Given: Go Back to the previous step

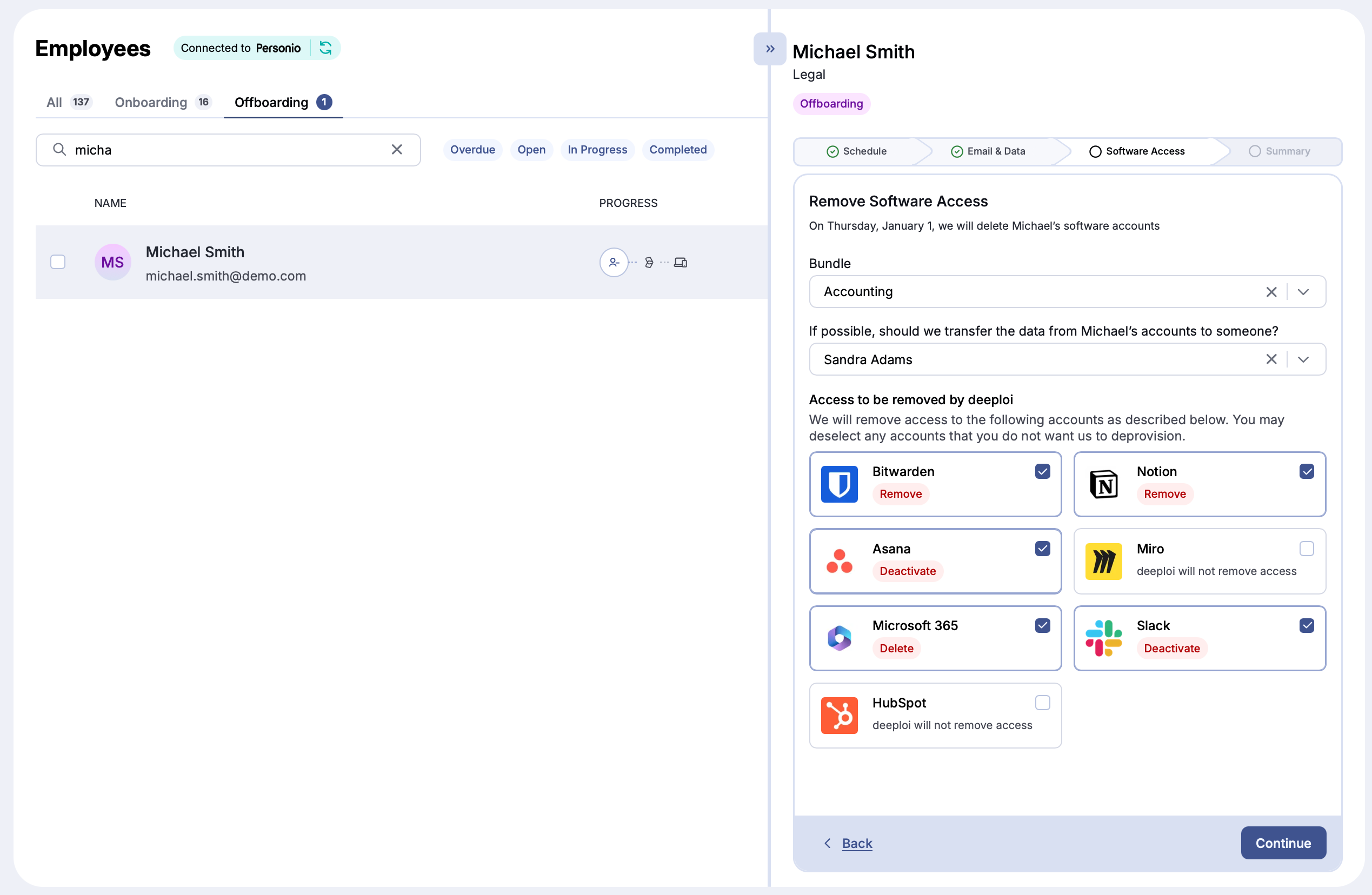Looking at the screenshot, I should tap(857, 843).
